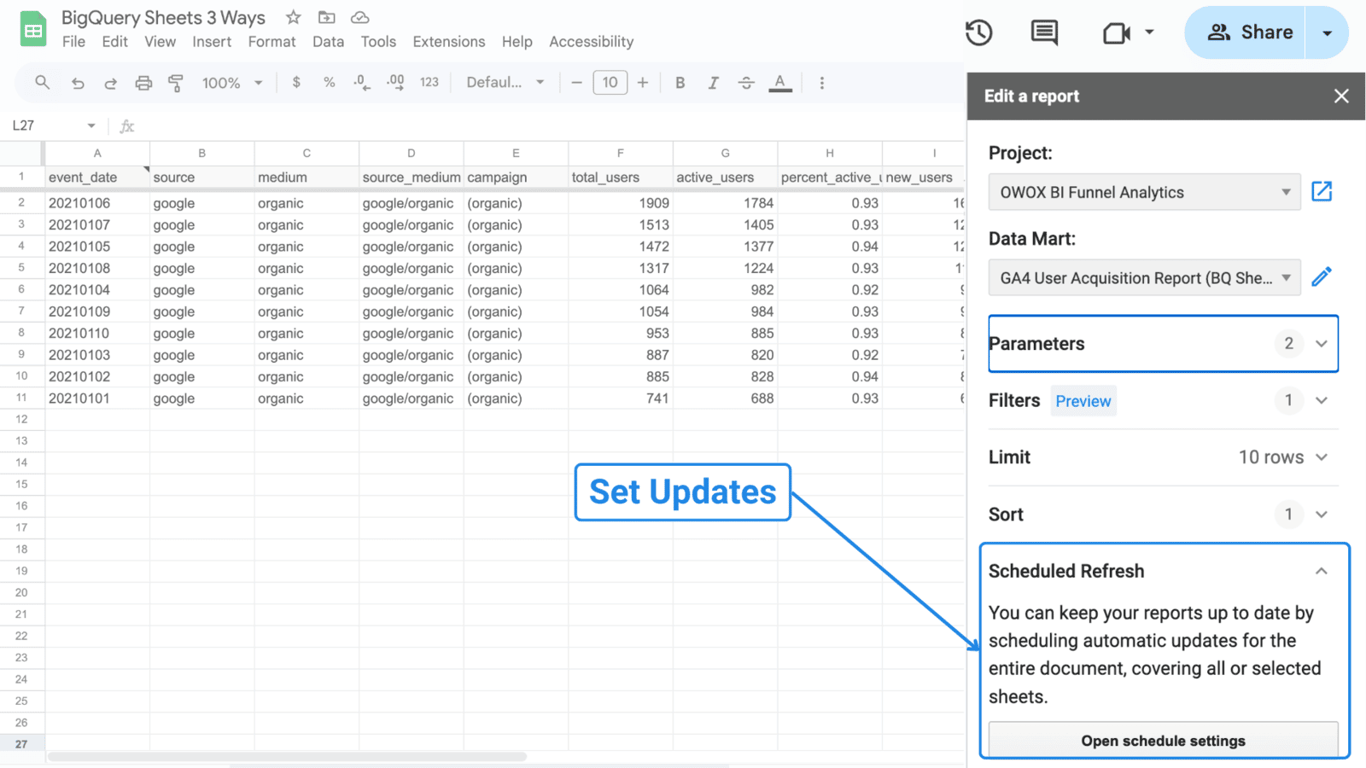1366x768 pixels.
Task: Open the Name box dropdown arrow
Action: 91,126
